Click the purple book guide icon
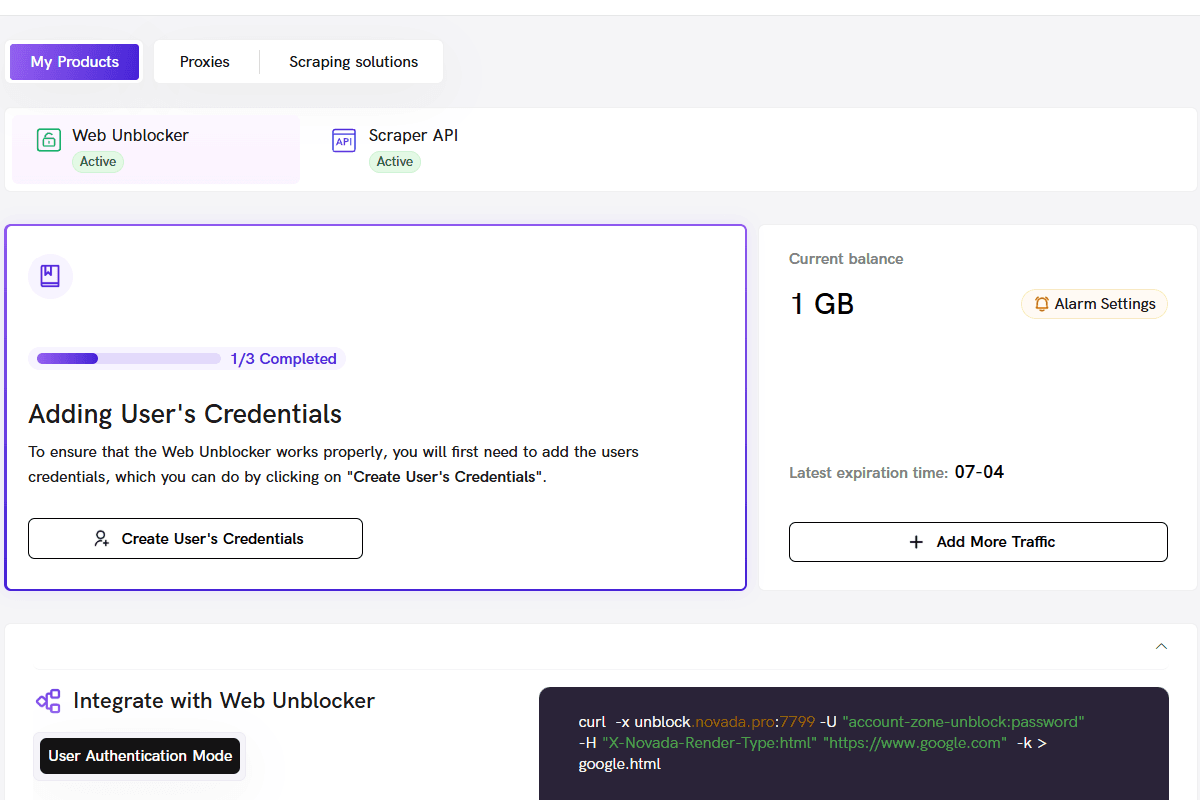 coord(50,276)
